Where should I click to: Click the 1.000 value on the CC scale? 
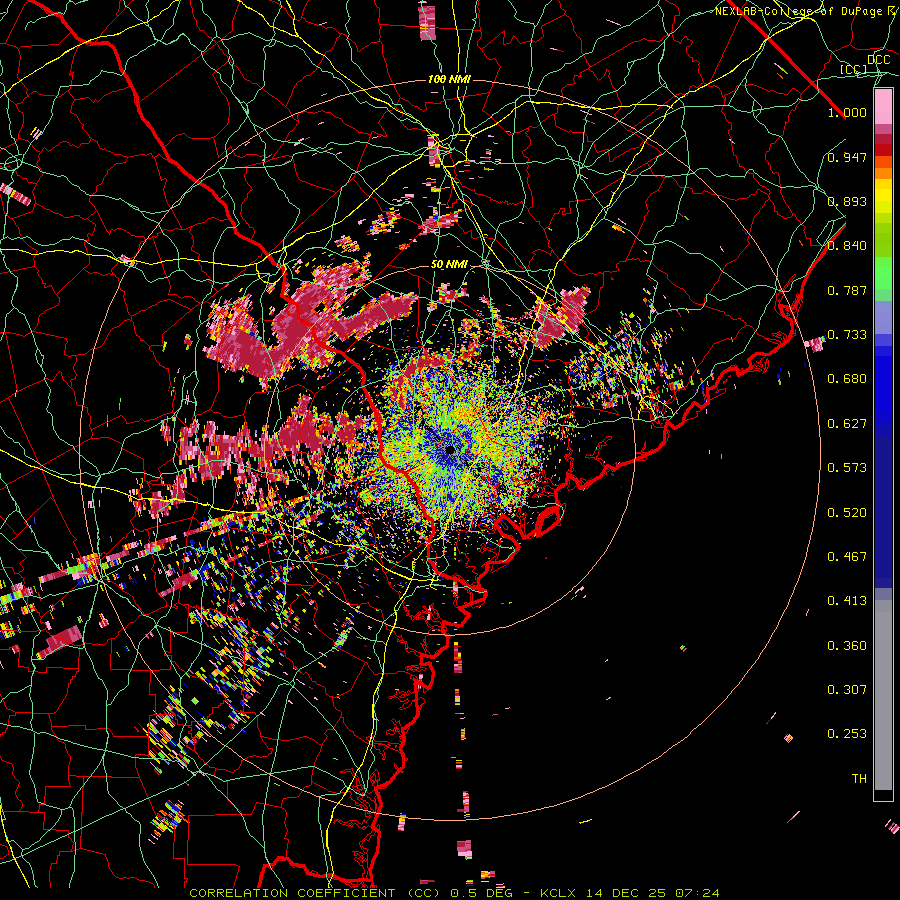(847, 112)
